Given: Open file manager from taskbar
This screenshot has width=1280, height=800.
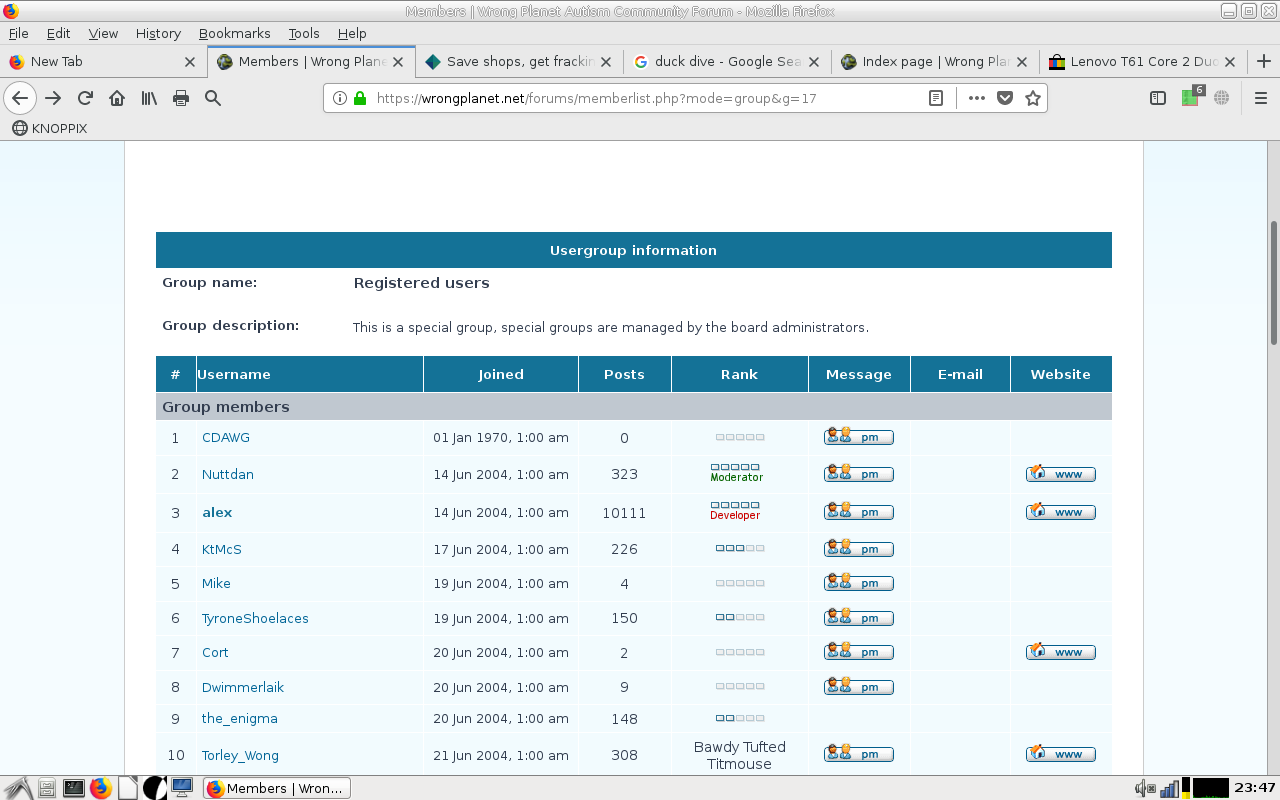Looking at the screenshot, I should coord(46,788).
